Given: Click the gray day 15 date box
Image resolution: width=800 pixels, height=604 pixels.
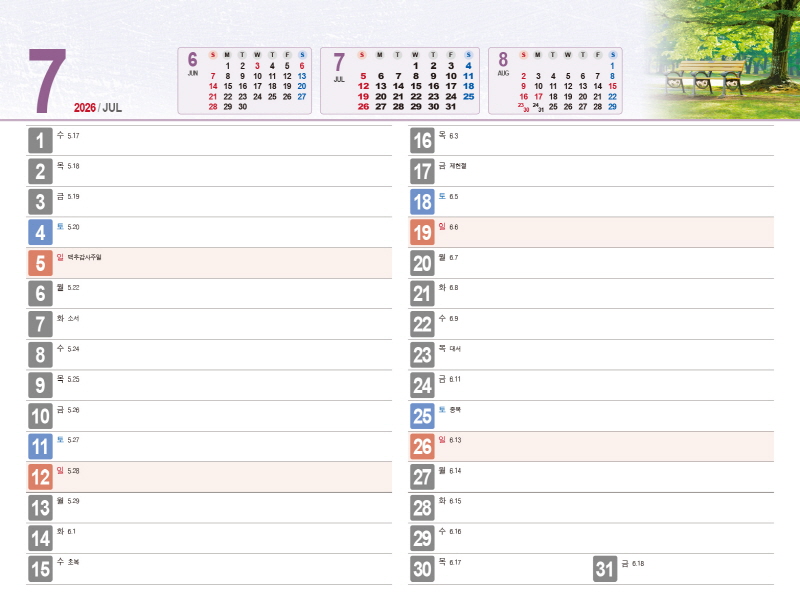Looking at the screenshot, I should pos(40,570).
